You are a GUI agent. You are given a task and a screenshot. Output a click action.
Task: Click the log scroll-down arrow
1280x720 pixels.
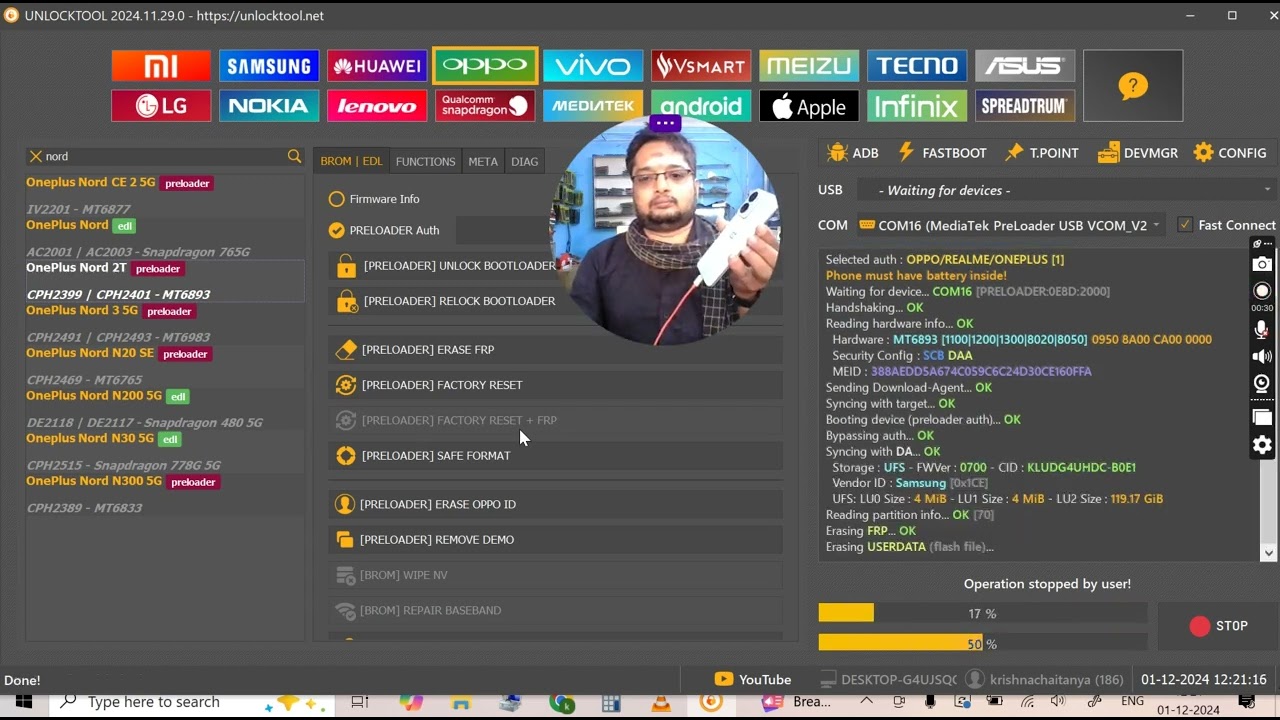click(x=1269, y=552)
